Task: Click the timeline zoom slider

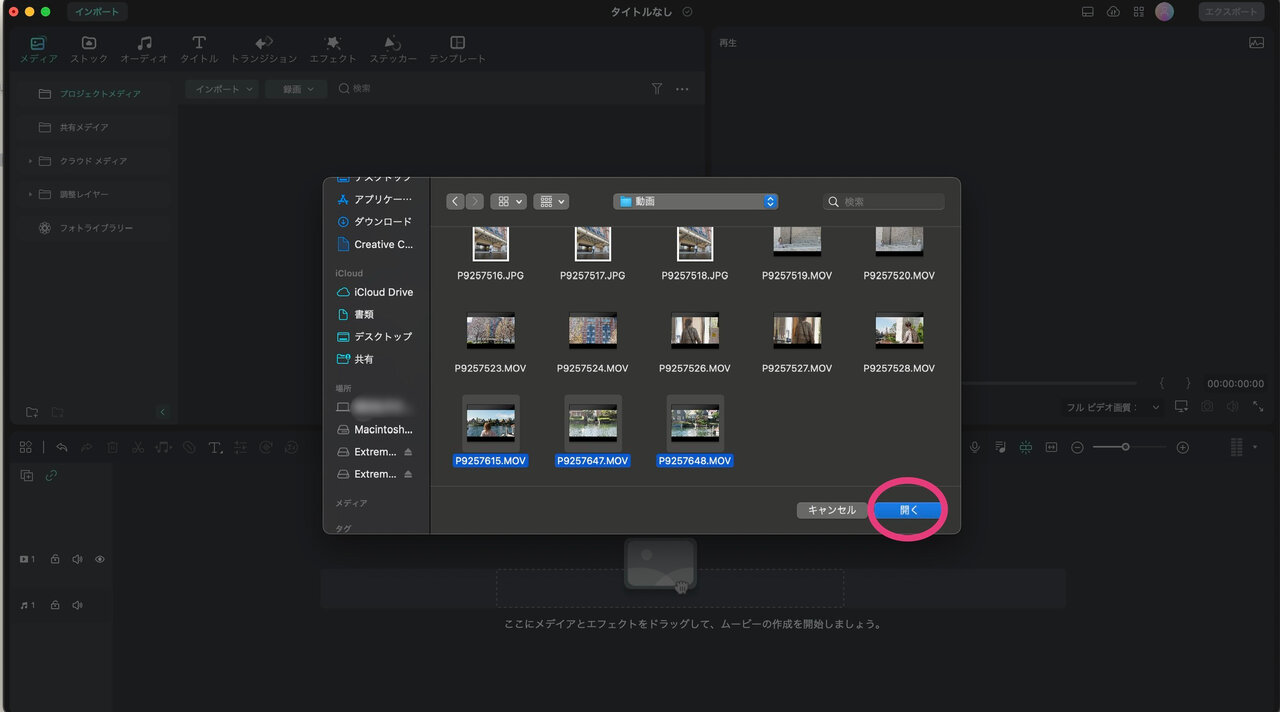Action: [1129, 448]
